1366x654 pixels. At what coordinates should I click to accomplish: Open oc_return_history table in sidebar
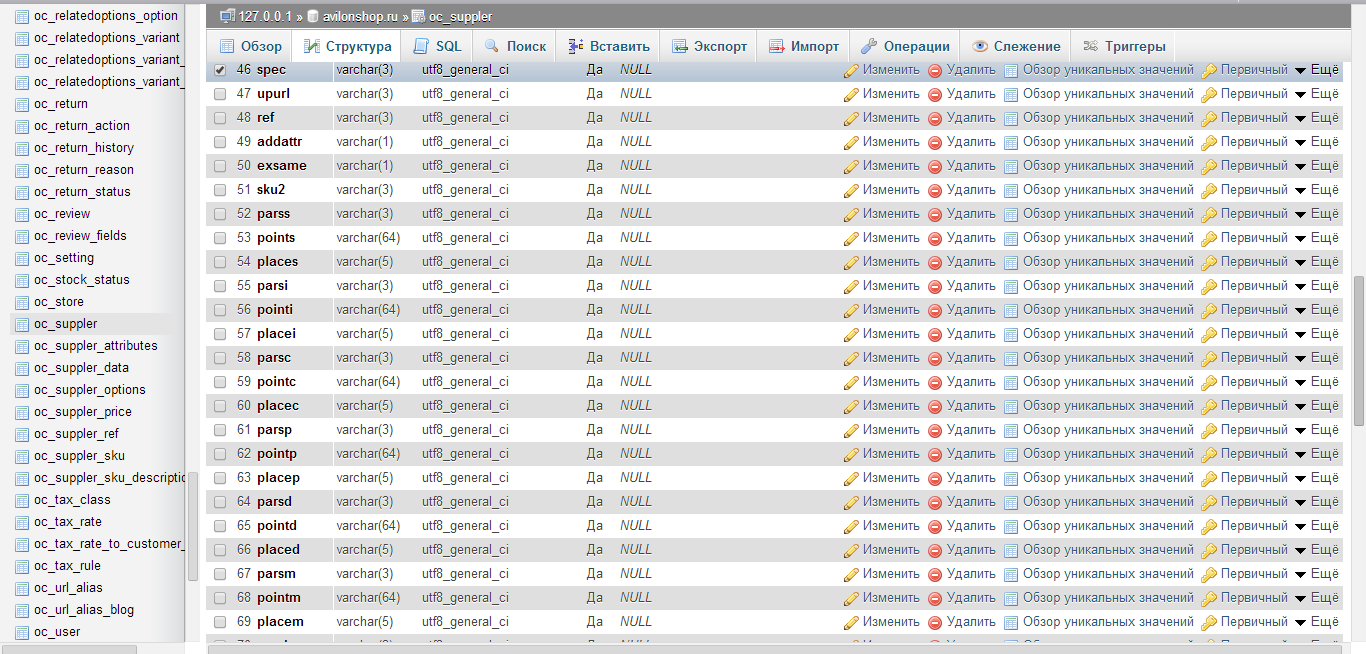tap(84, 148)
